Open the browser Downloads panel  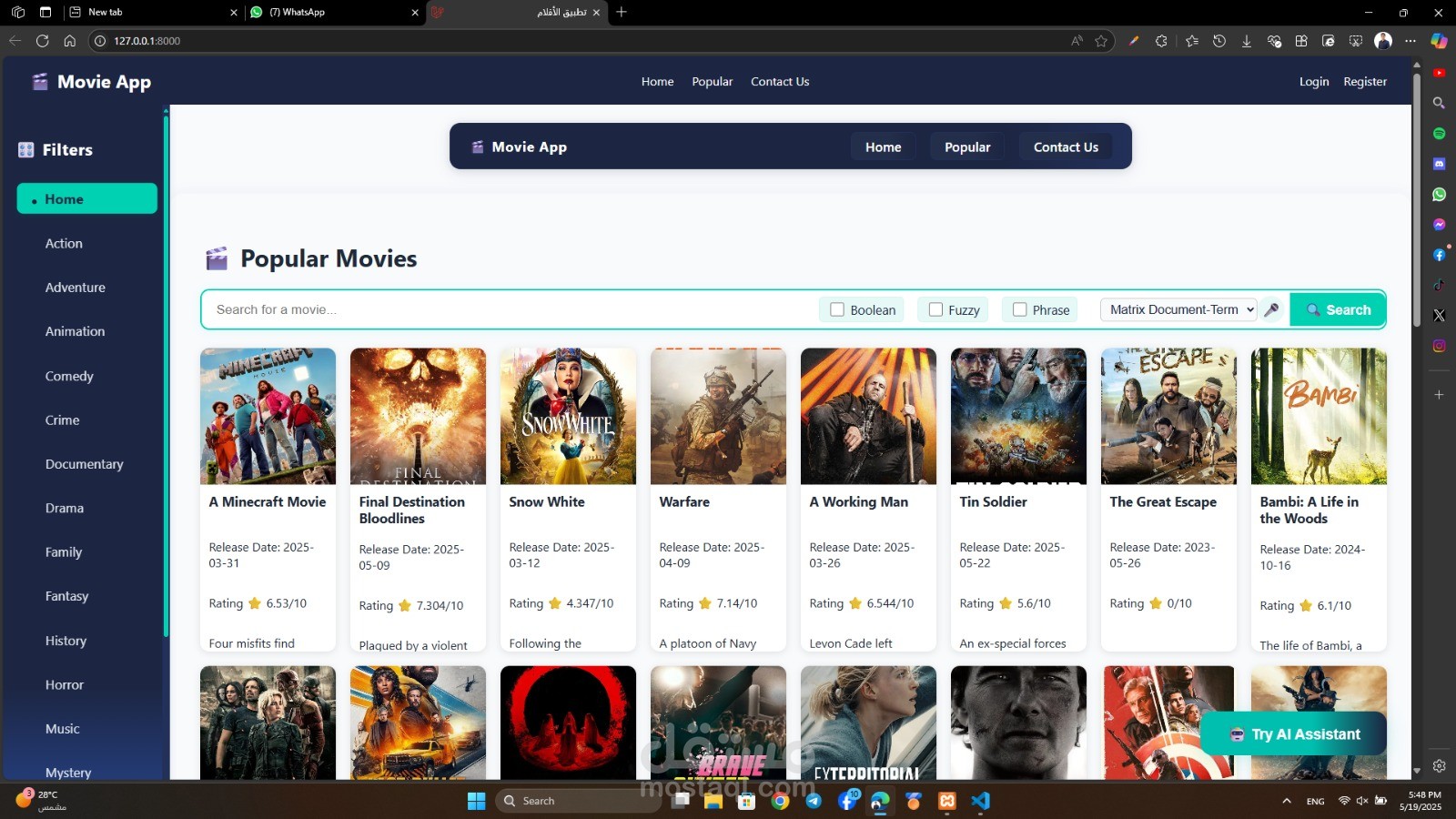coord(1247,41)
